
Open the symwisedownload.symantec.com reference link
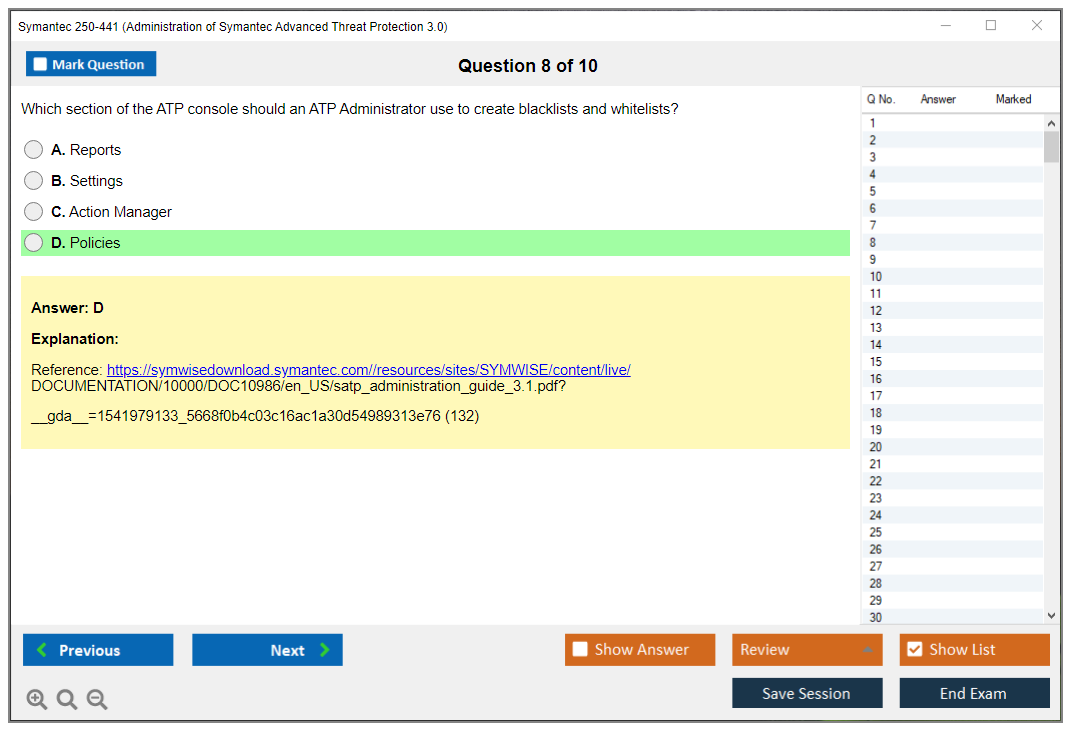pos(368,370)
